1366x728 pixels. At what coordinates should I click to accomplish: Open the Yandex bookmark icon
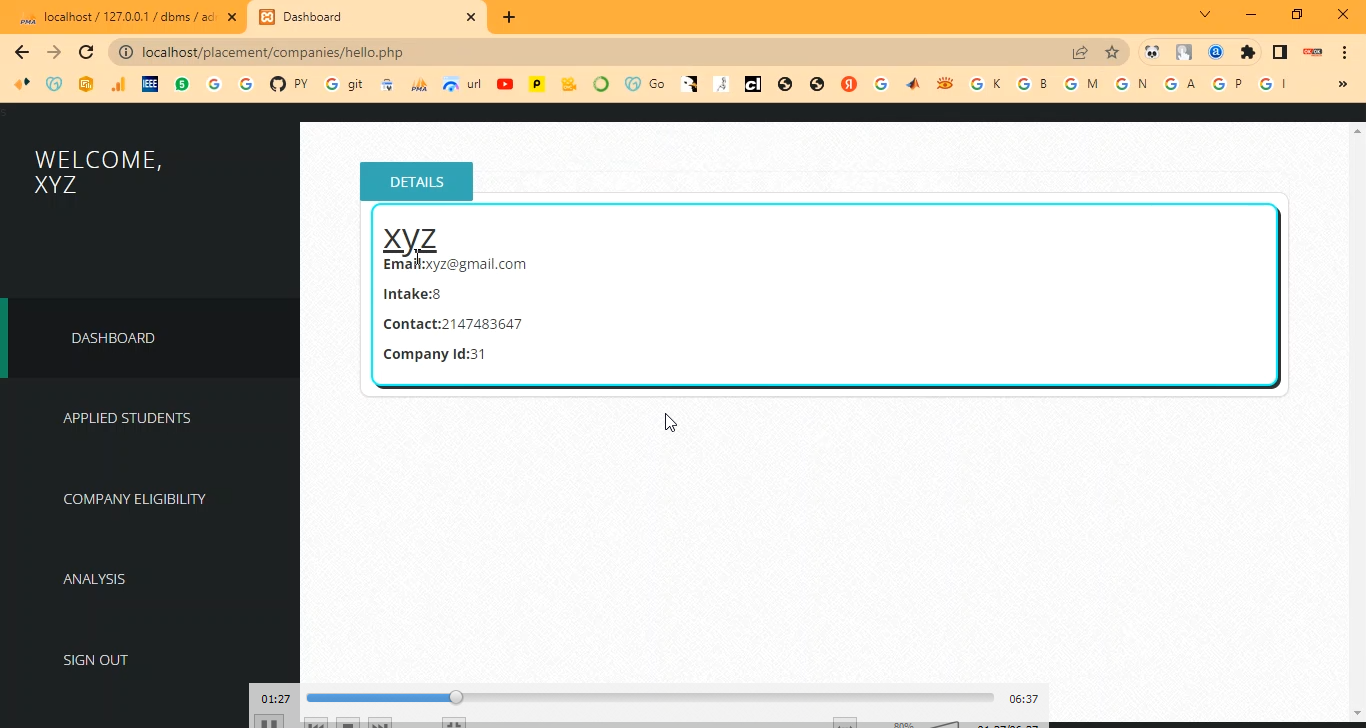click(x=849, y=84)
